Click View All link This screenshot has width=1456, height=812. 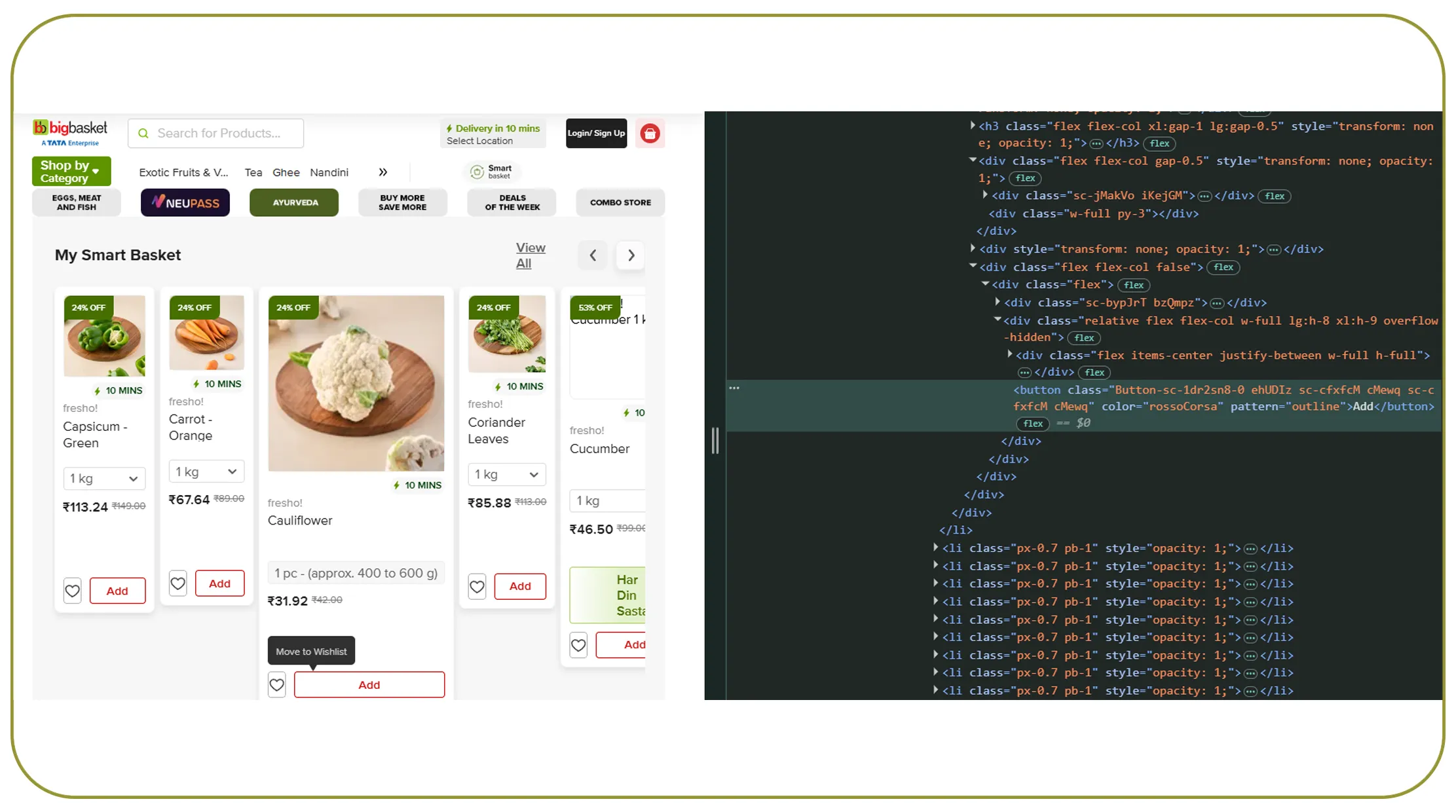[x=531, y=255]
